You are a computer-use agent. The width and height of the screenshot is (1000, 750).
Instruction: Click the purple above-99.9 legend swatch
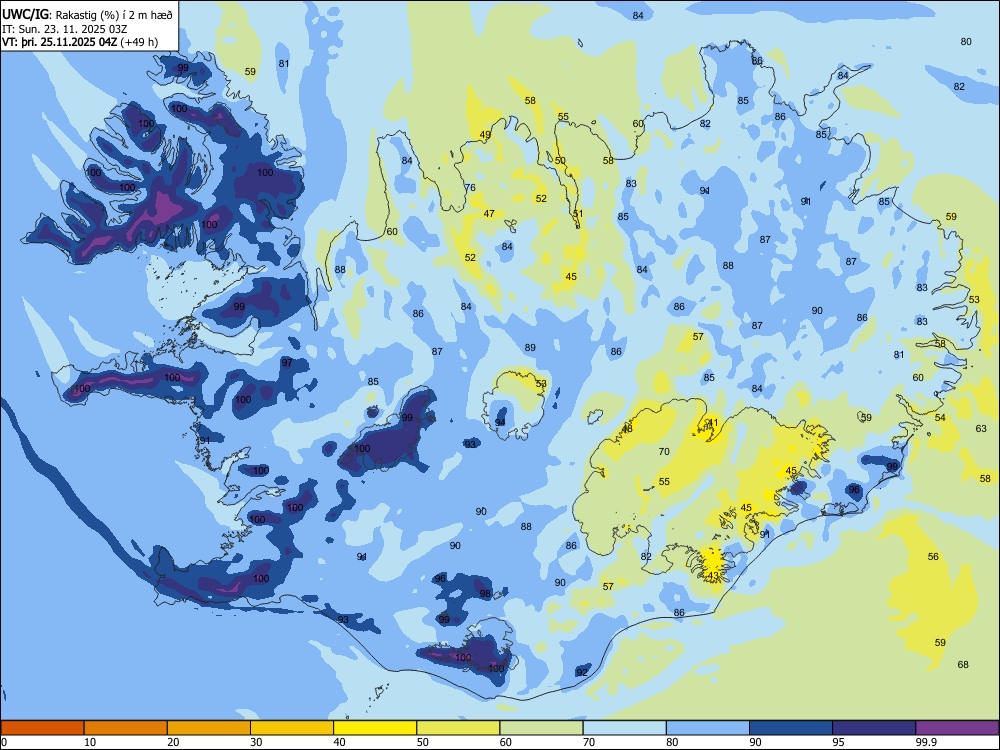[x=957, y=728]
